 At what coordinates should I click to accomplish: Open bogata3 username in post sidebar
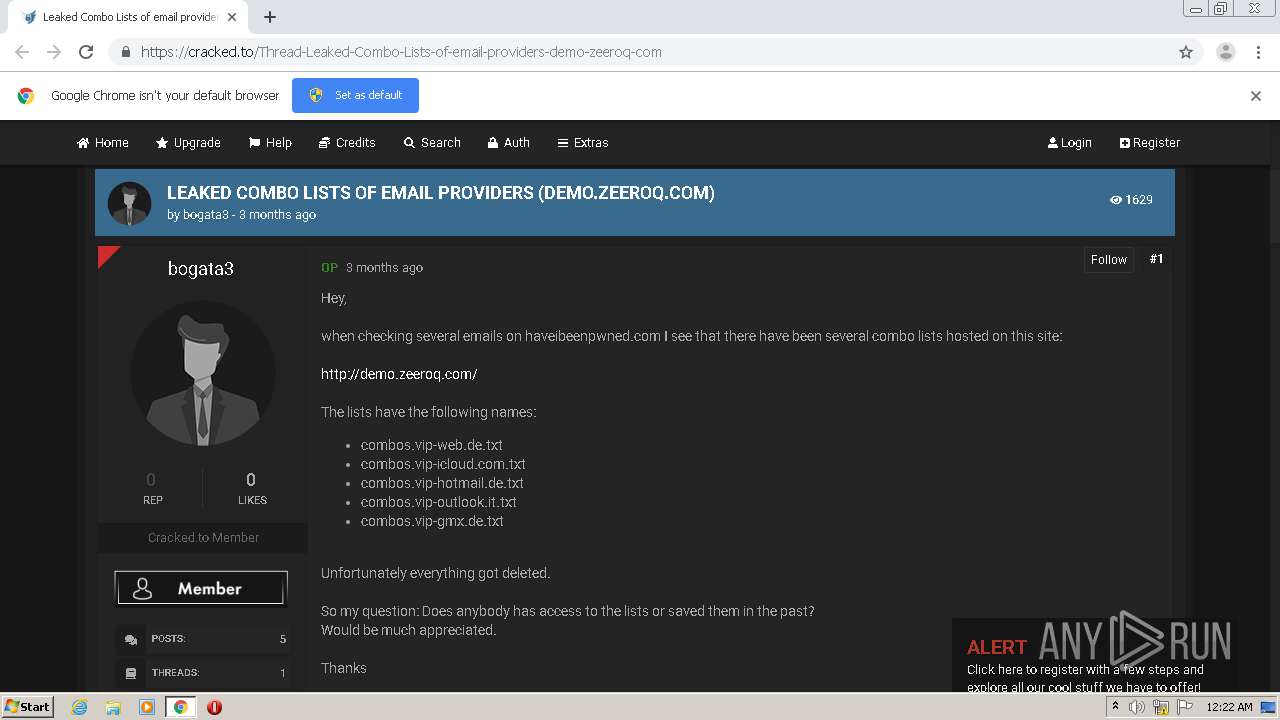coord(201,268)
